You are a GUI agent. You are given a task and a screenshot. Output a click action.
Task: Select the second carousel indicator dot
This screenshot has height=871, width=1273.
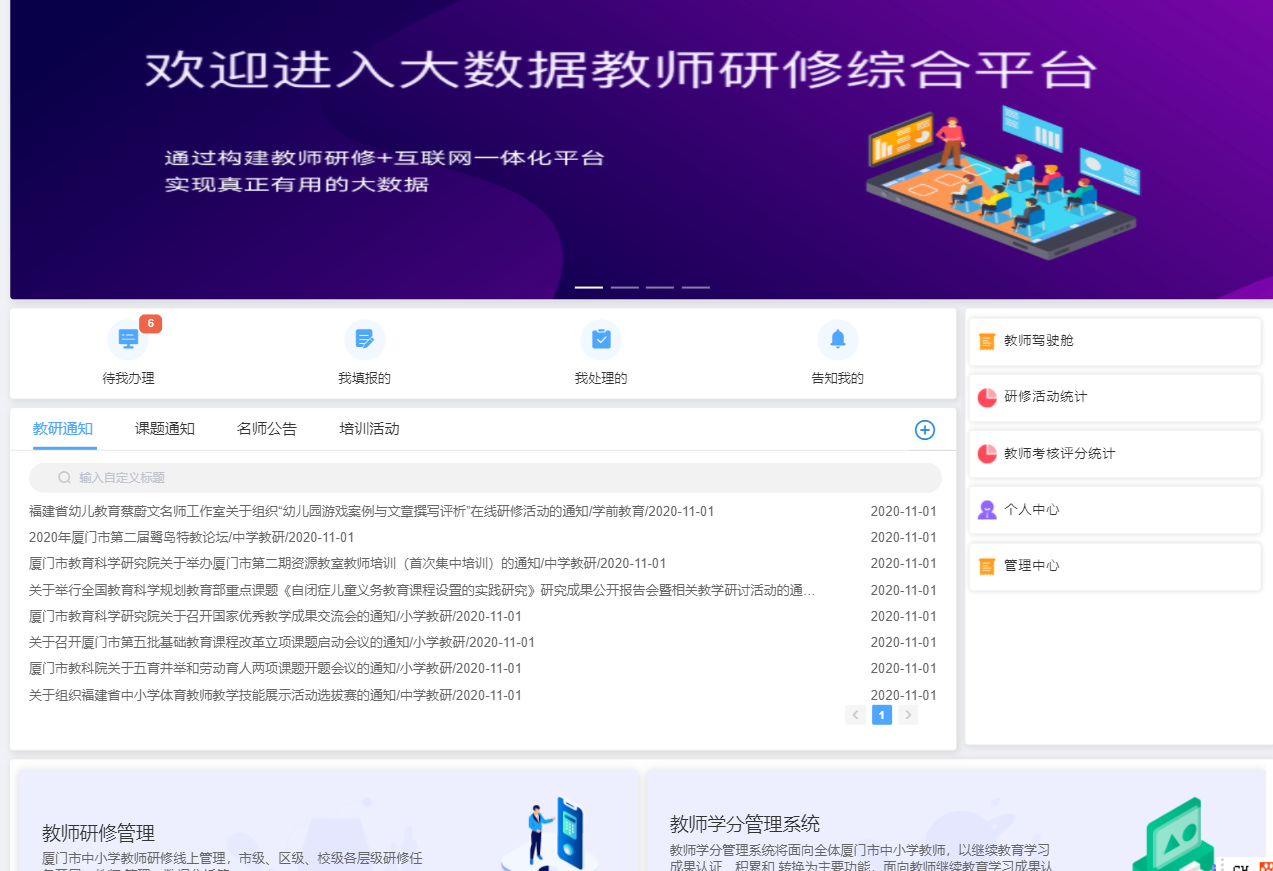coord(624,287)
